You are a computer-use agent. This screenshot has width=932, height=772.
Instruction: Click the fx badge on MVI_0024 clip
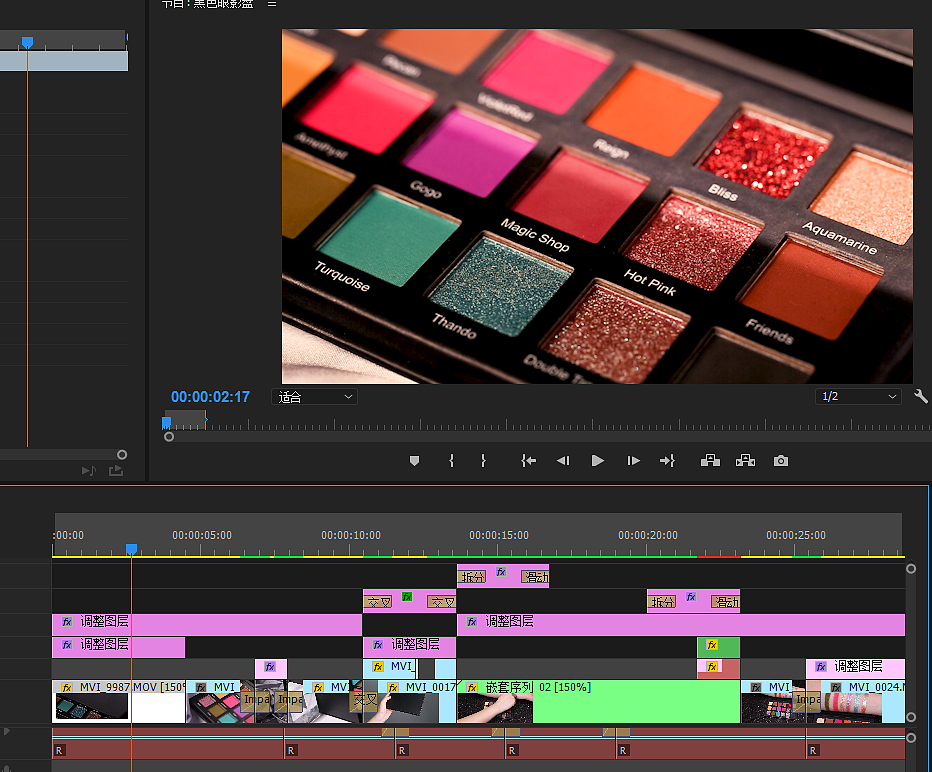coord(836,688)
